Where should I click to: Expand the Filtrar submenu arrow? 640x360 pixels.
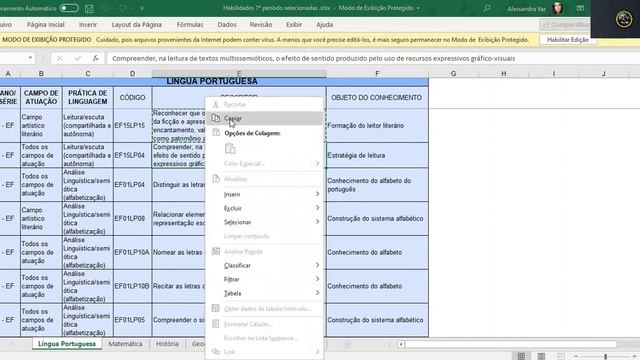click(x=317, y=279)
